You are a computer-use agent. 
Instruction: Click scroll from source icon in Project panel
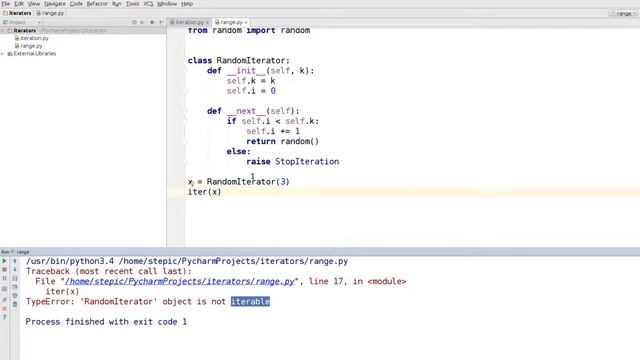(x=134, y=22)
